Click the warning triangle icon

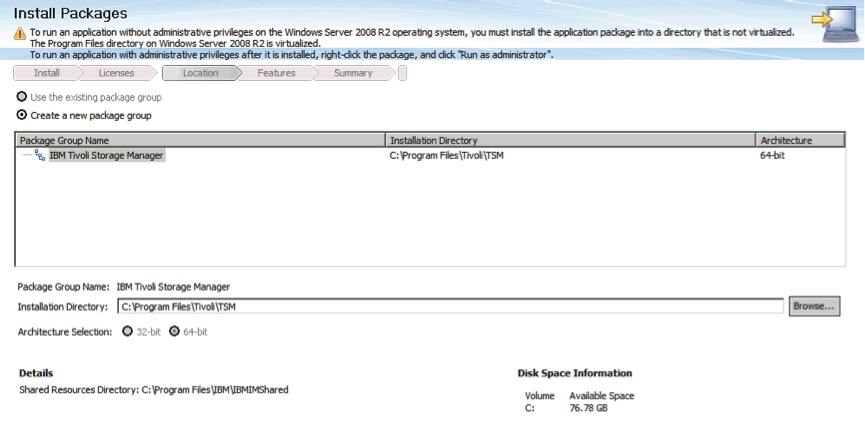tap(20, 34)
